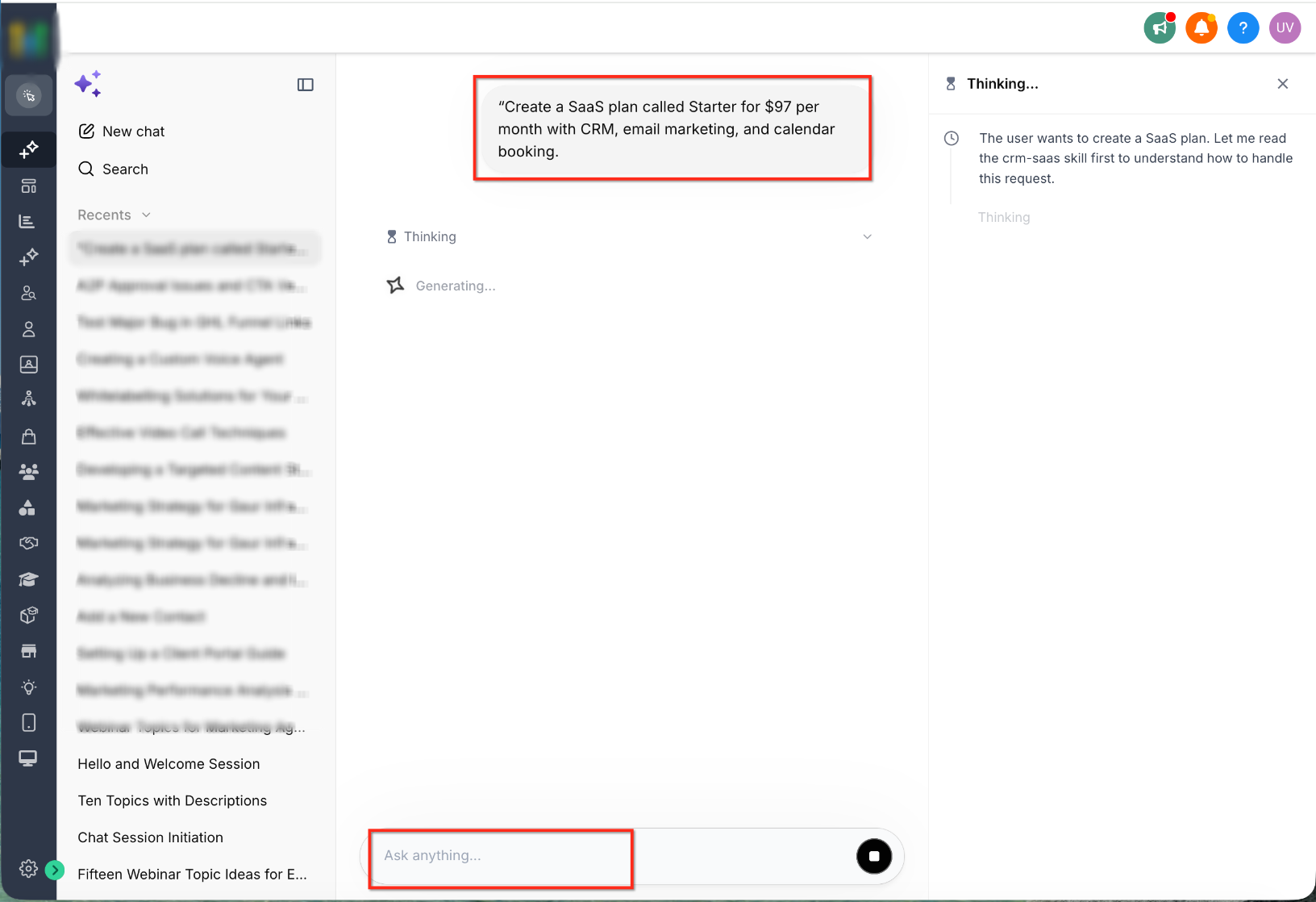Open the shopping bag sidebar icon
The width and height of the screenshot is (1316, 902).
click(x=29, y=436)
